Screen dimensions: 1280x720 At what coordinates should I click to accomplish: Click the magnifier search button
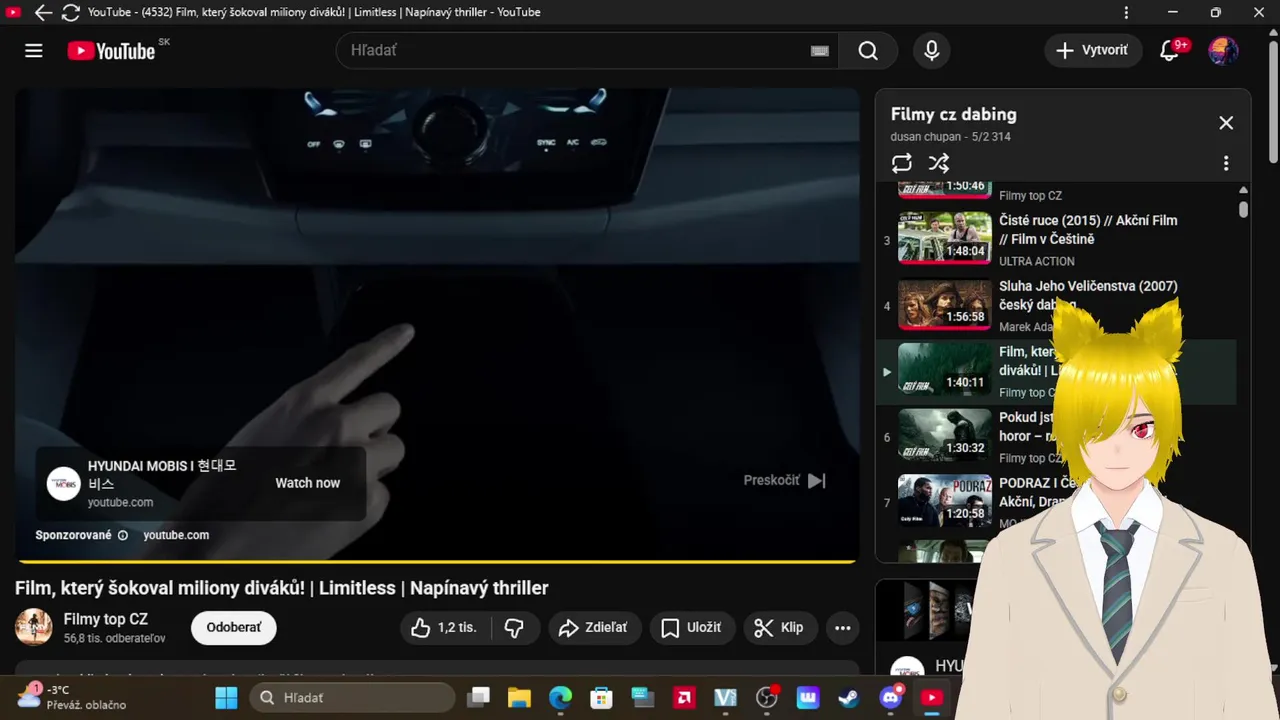tap(868, 51)
